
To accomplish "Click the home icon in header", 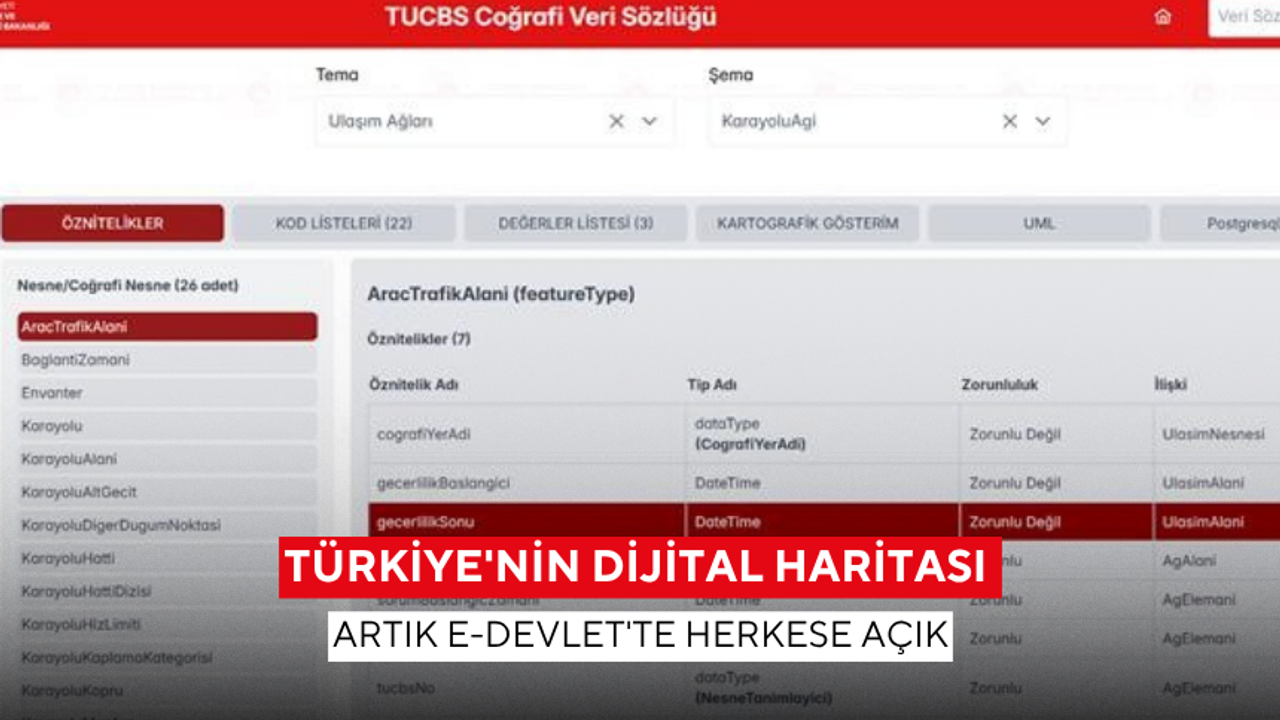I will click(x=1162, y=17).
